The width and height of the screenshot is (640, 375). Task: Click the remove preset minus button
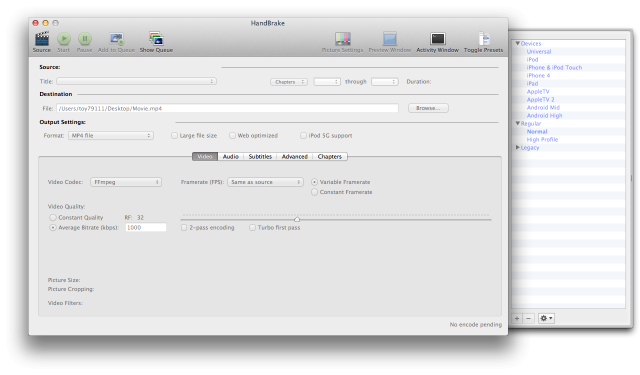[529, 318]
